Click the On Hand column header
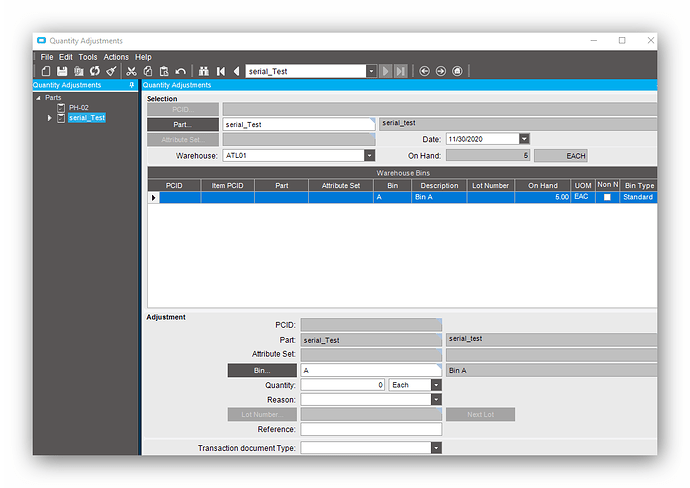The image size is (690, 488). pos(543,186)
